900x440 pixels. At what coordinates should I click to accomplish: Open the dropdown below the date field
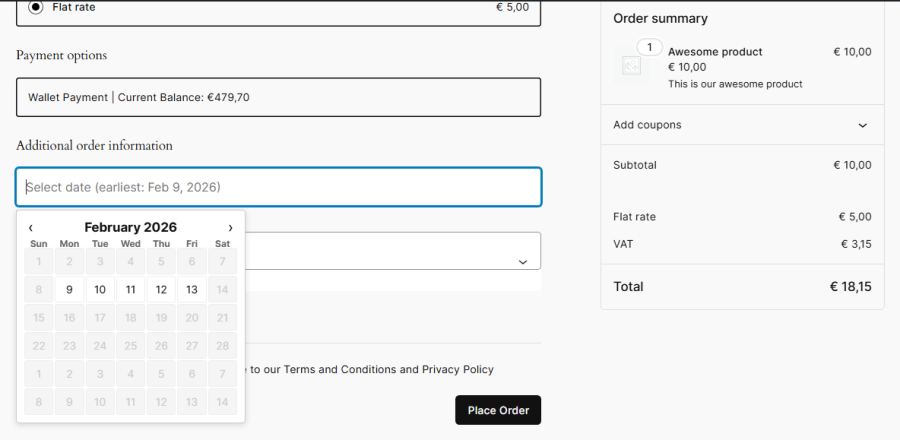point(521,262)
